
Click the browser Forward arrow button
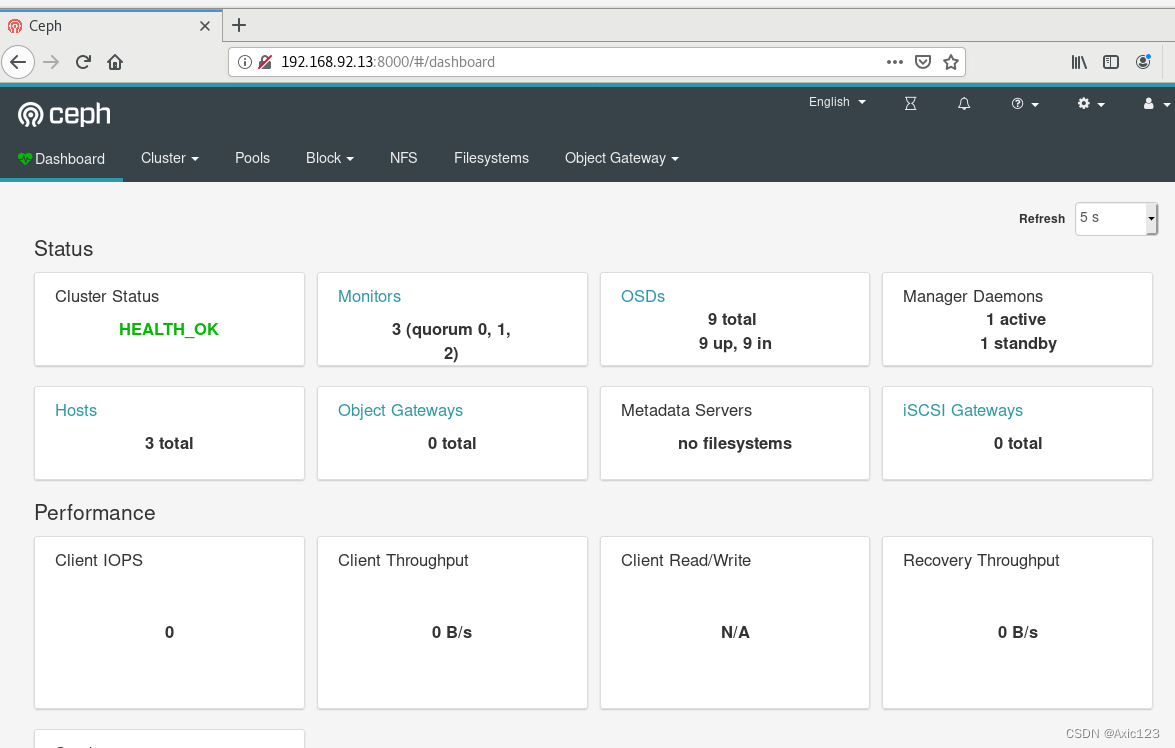click(x=51, y=62)
